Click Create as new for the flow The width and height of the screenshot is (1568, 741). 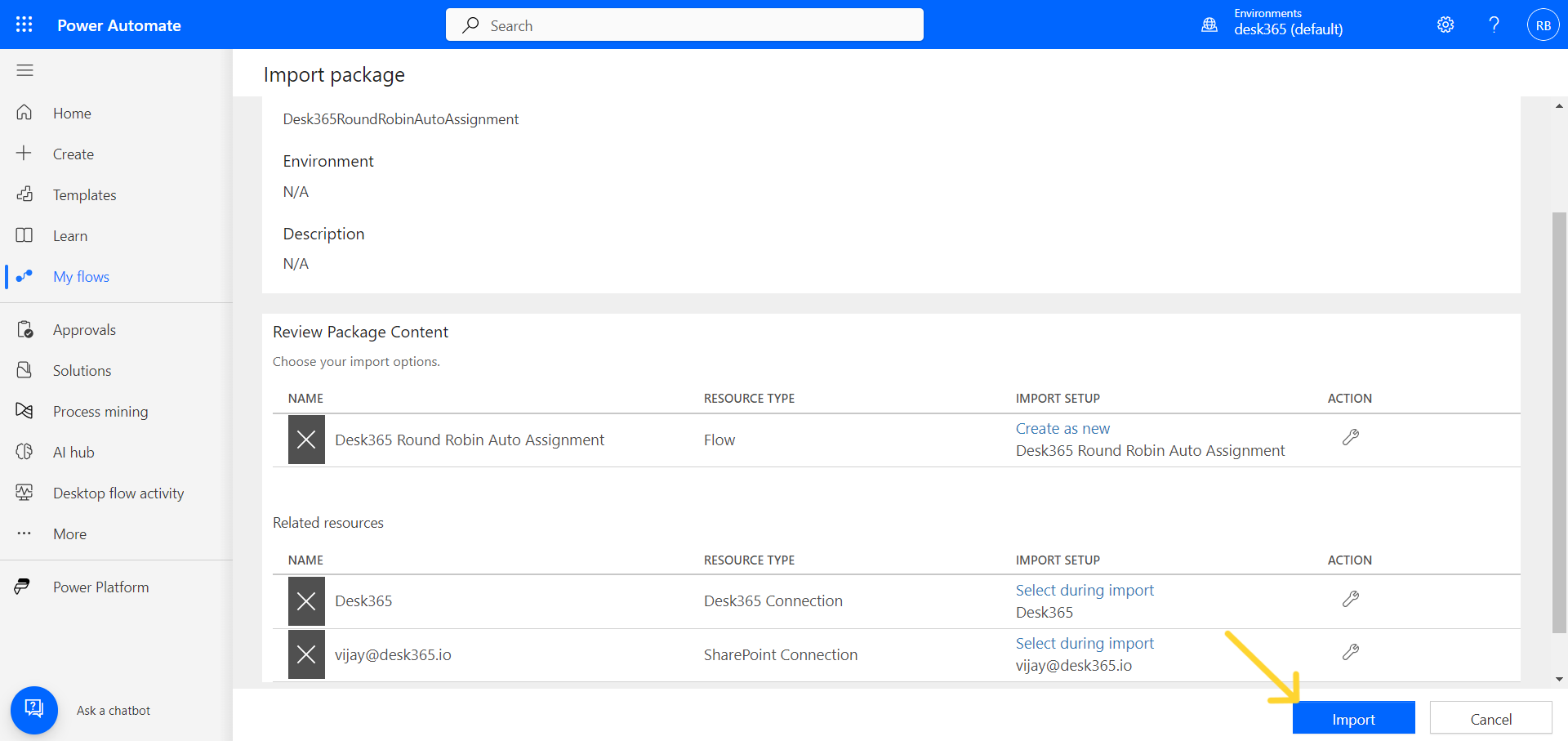click(x=1062, y=427)
